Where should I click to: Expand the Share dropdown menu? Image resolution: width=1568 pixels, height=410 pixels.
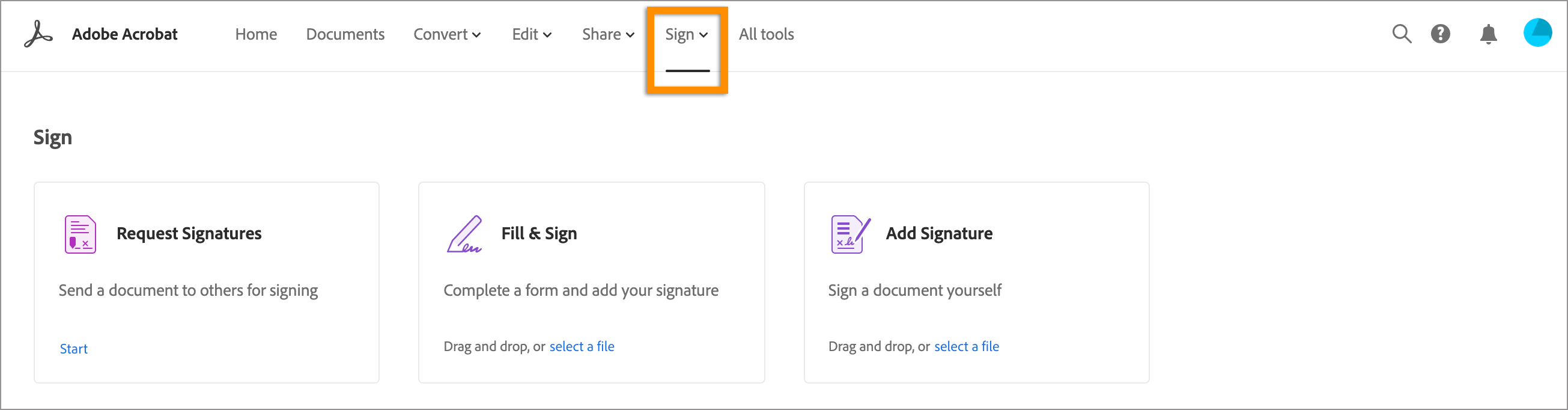[607, 35]
